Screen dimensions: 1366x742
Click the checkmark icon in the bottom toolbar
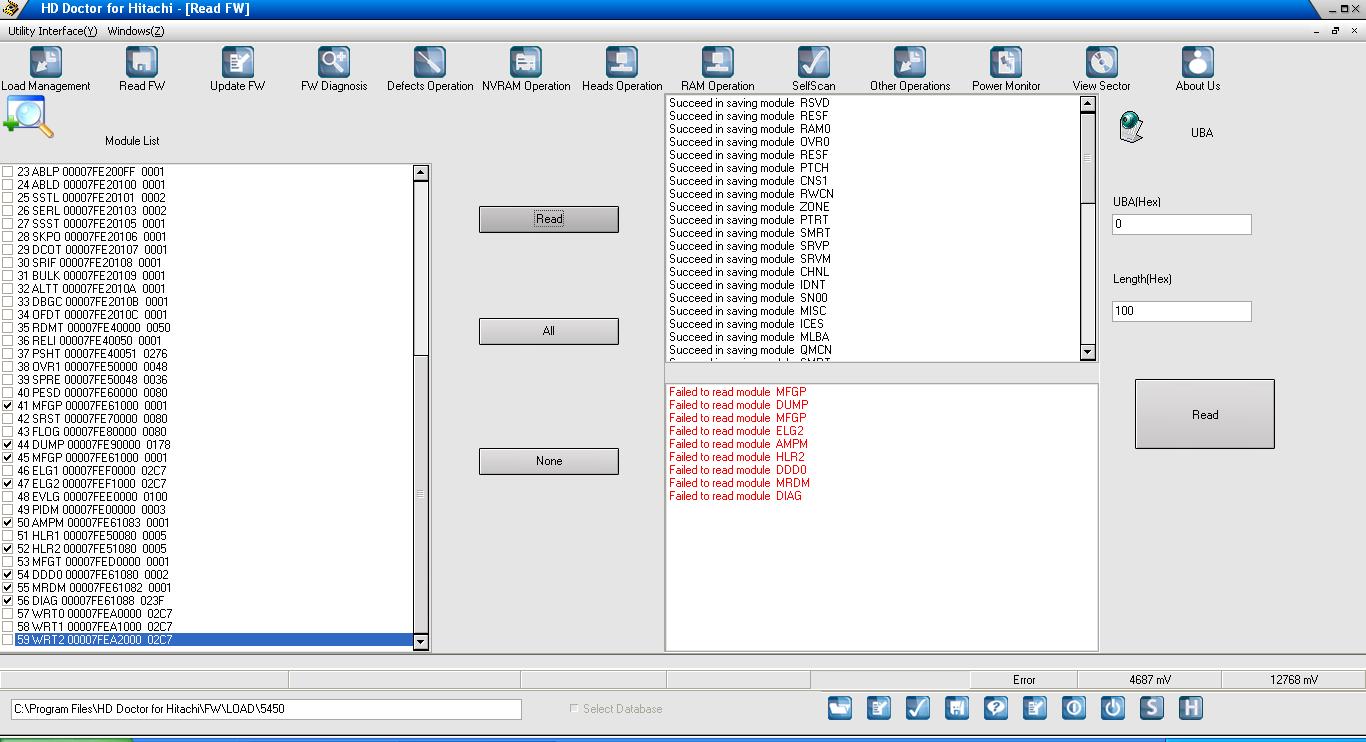click(918, 708)
